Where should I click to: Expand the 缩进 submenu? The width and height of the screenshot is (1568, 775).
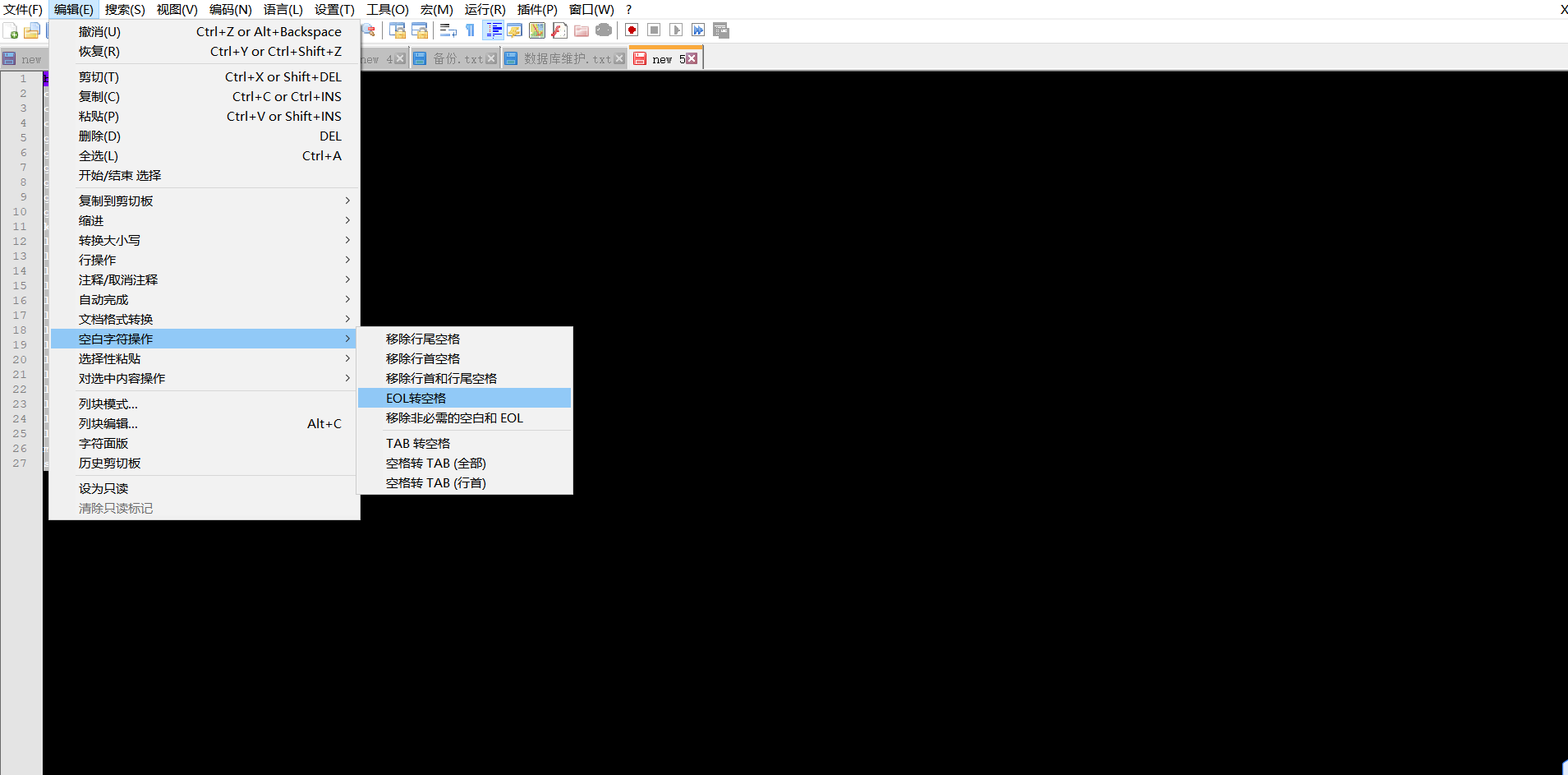pos(205,220)
